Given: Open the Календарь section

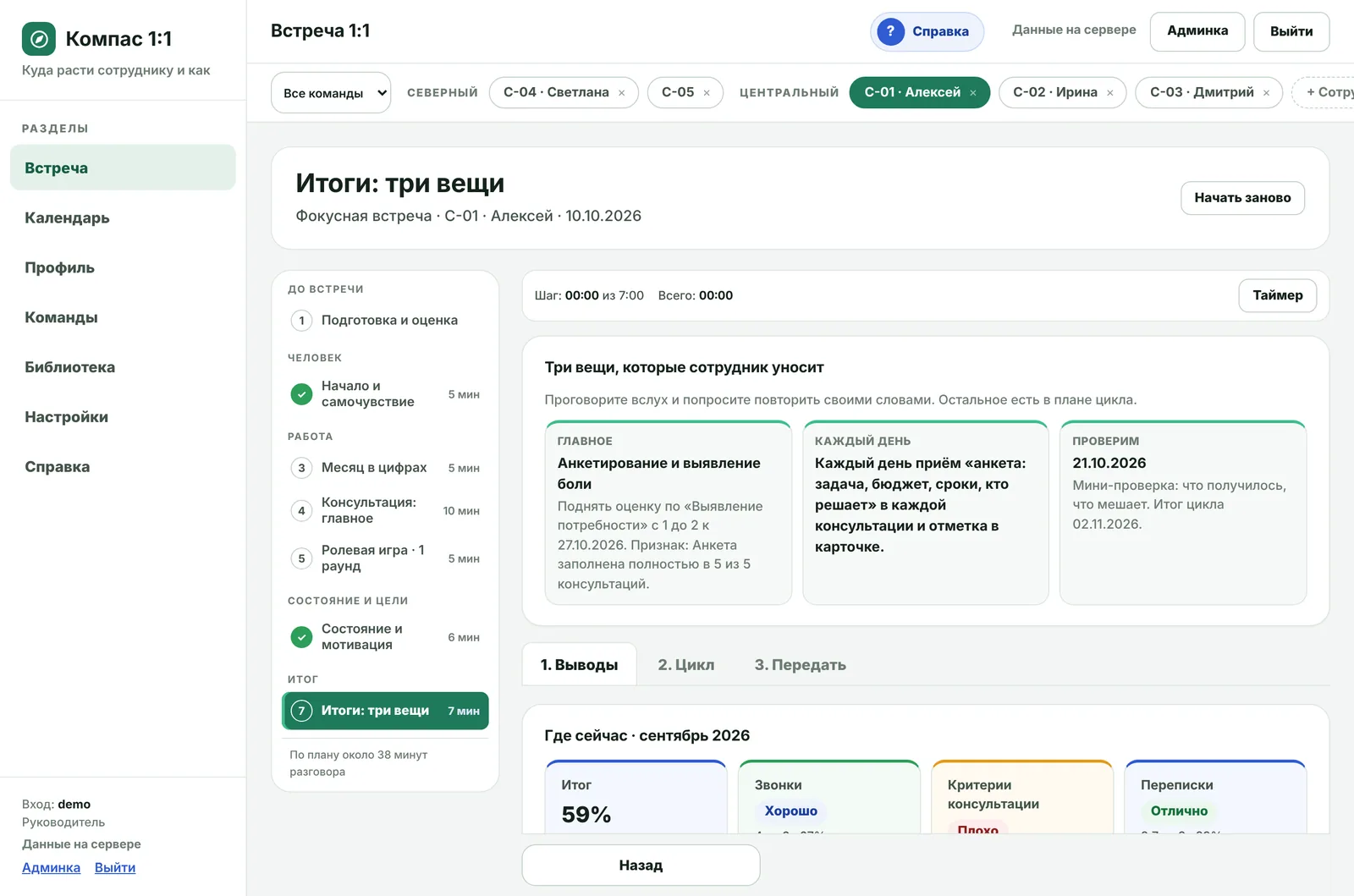Looking at the screenshot, I should click(123, 217).
